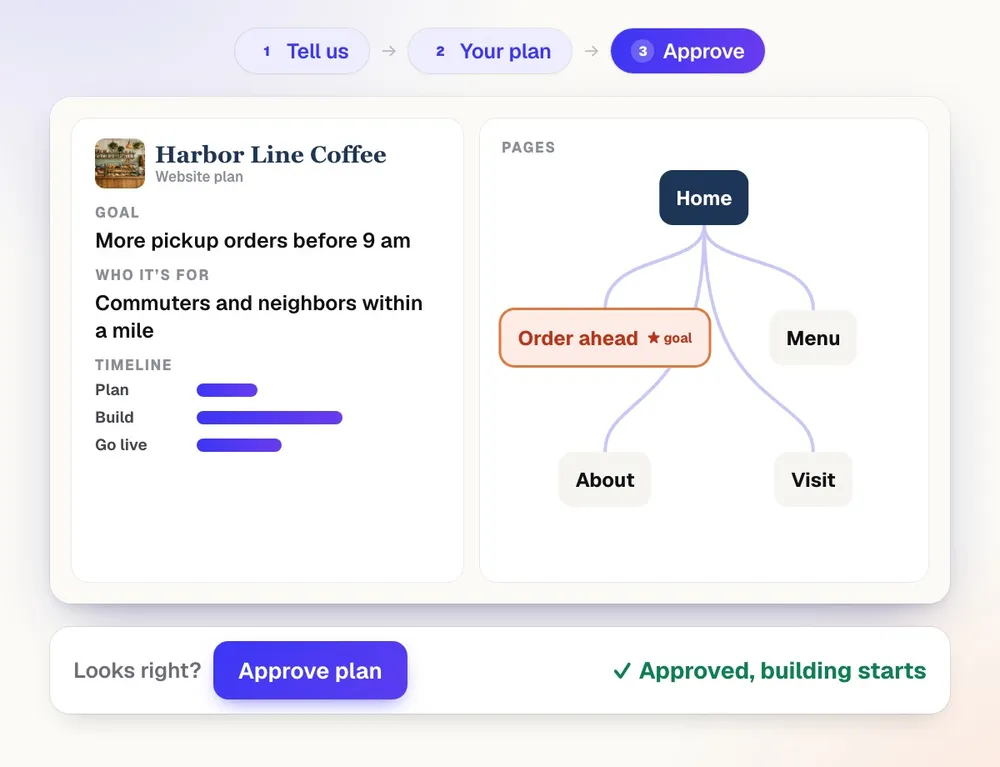Select the Home page node
The image size is (1000, 767).
click(703, 198)
